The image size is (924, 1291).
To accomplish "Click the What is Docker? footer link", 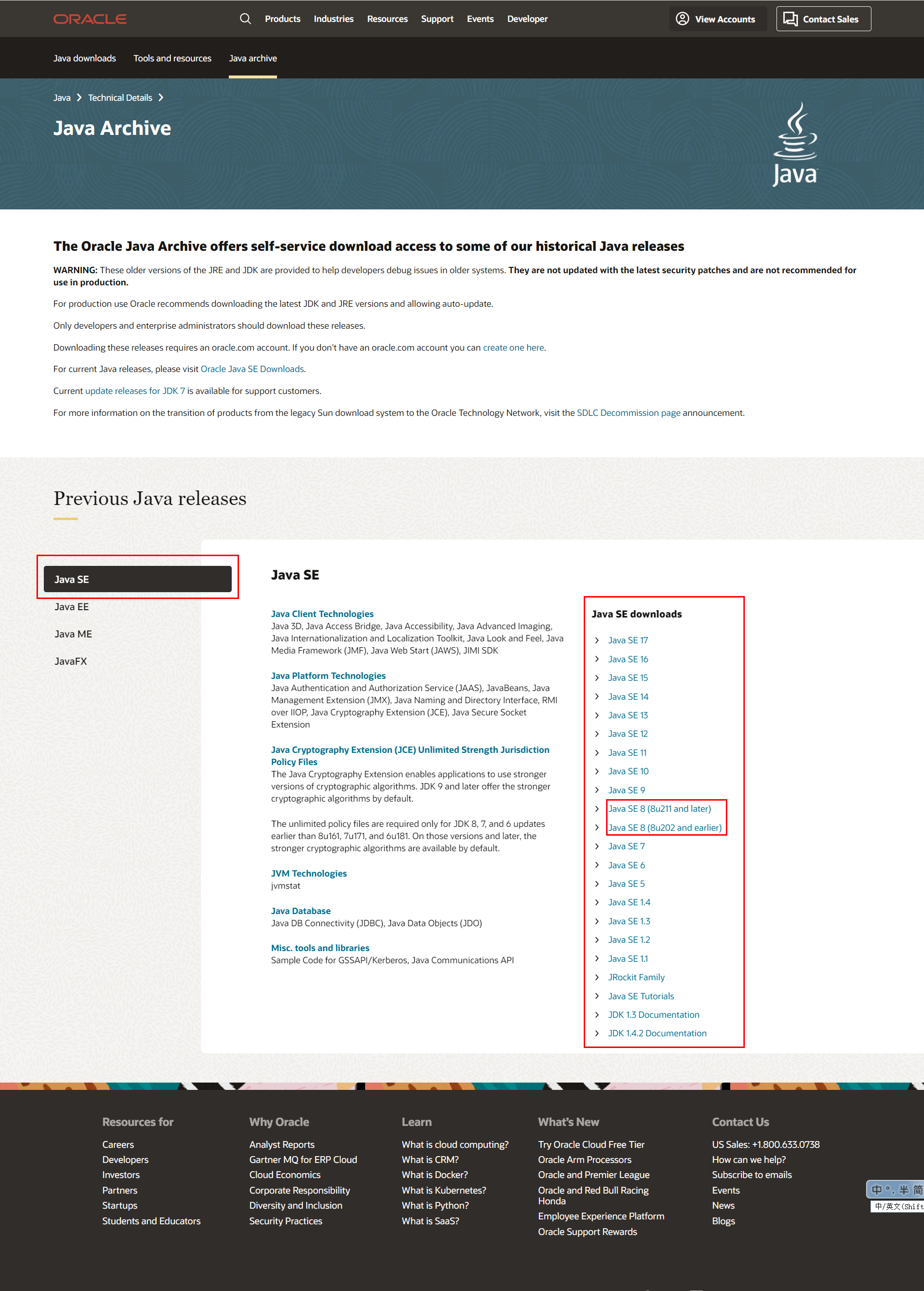I will 434,1174.
